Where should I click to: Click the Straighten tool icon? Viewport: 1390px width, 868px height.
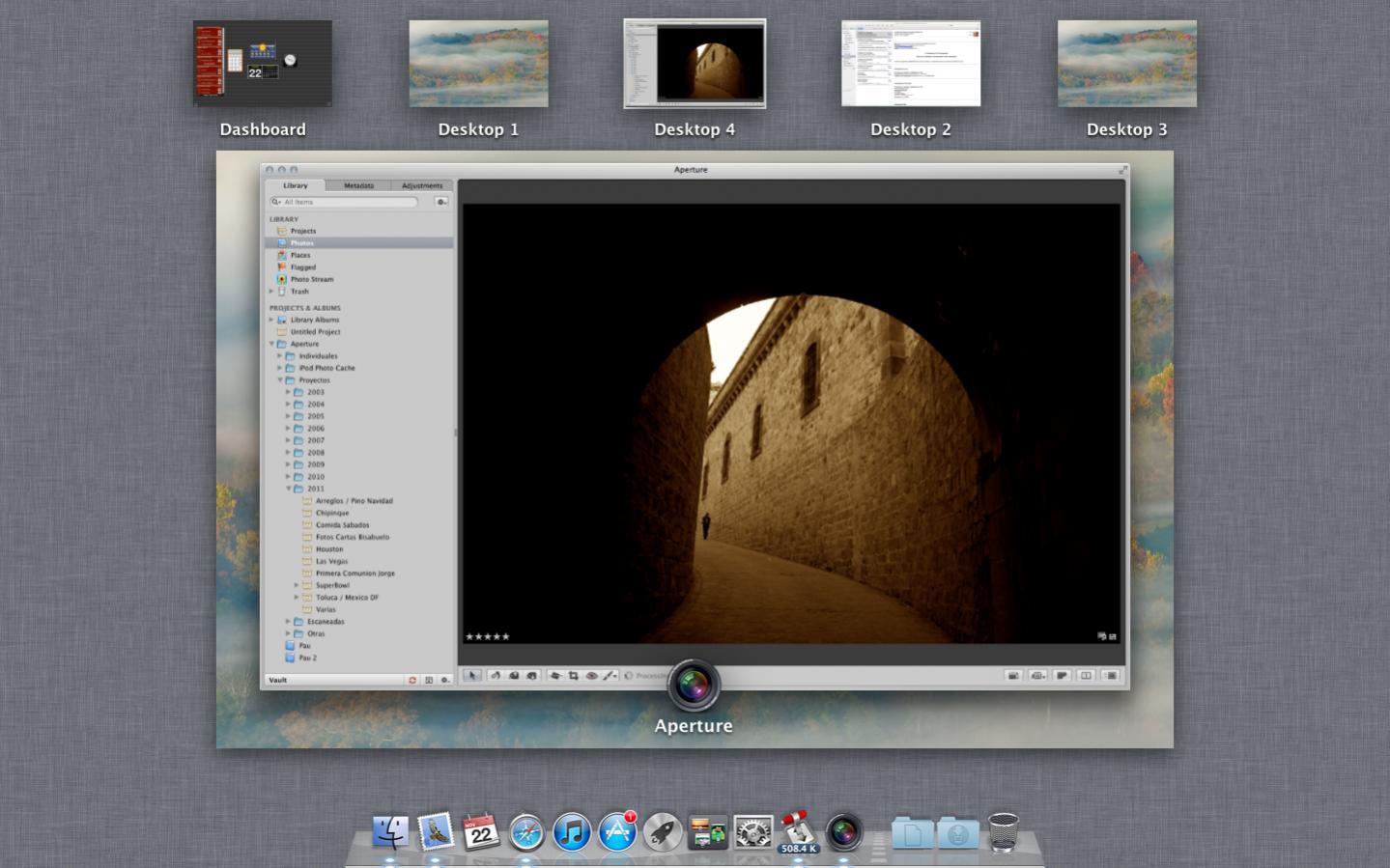coord(555,676)
